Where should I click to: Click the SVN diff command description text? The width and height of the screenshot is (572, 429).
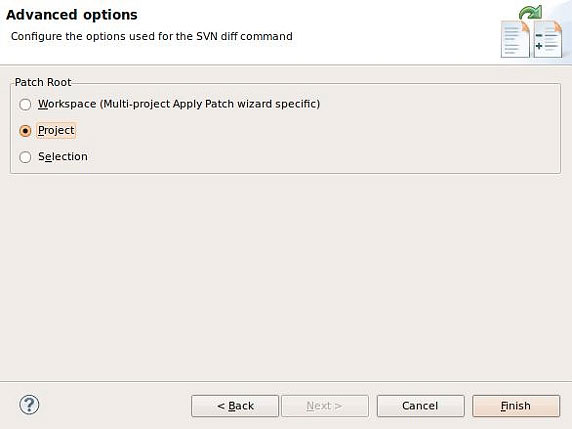pyautogui.click(x=152, y=36)
